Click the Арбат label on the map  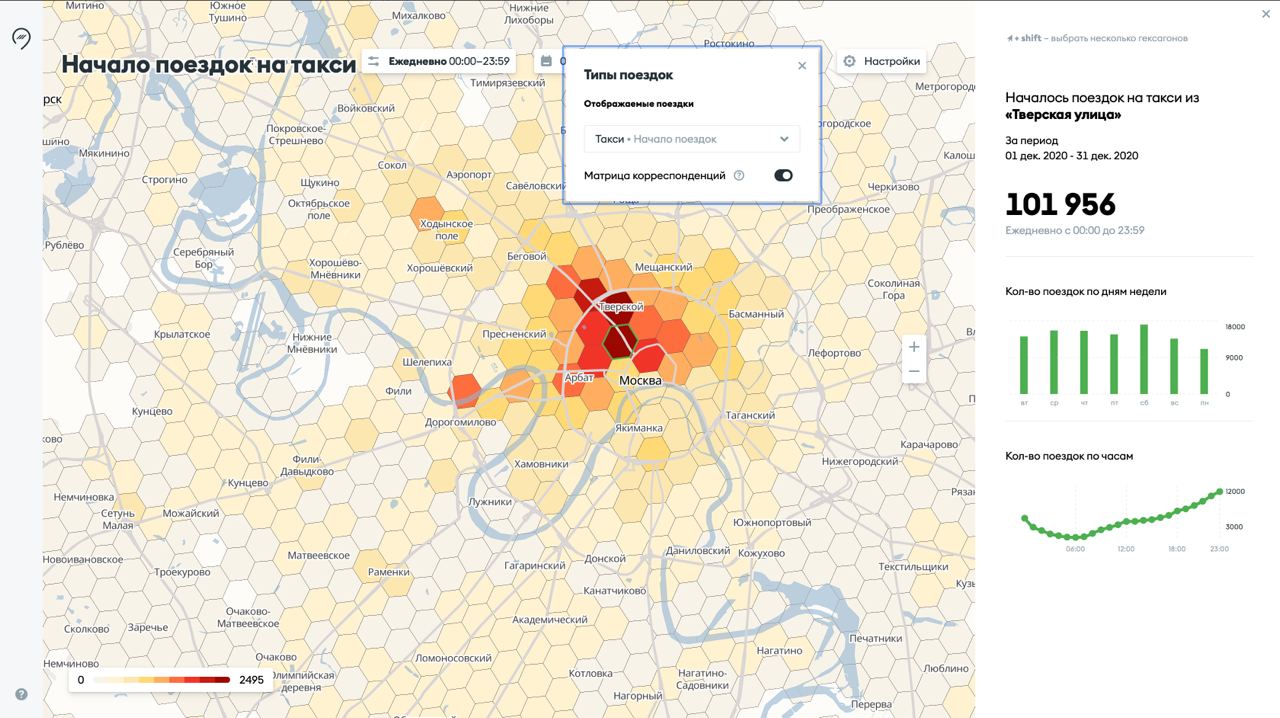tap(579, 378)
